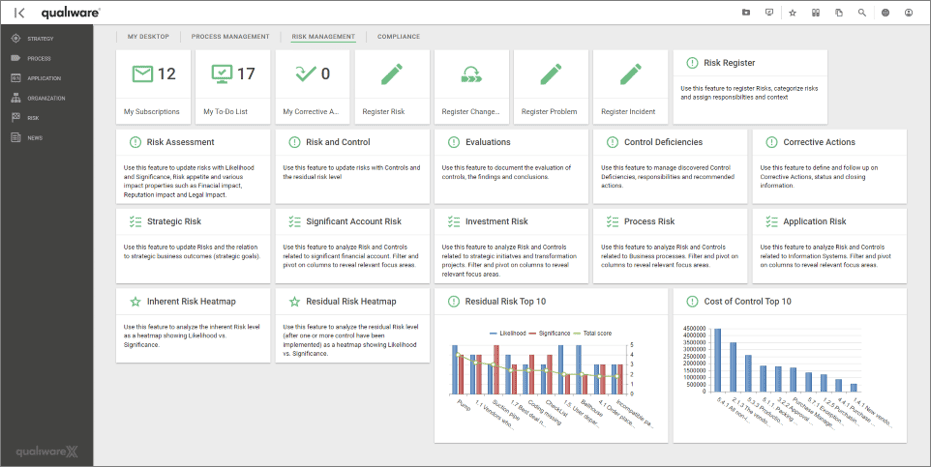Image resolution: width=931 pixels, height=467 pixels.
Task: Open Significant Account Risk card title
Action: click(354, 221)
